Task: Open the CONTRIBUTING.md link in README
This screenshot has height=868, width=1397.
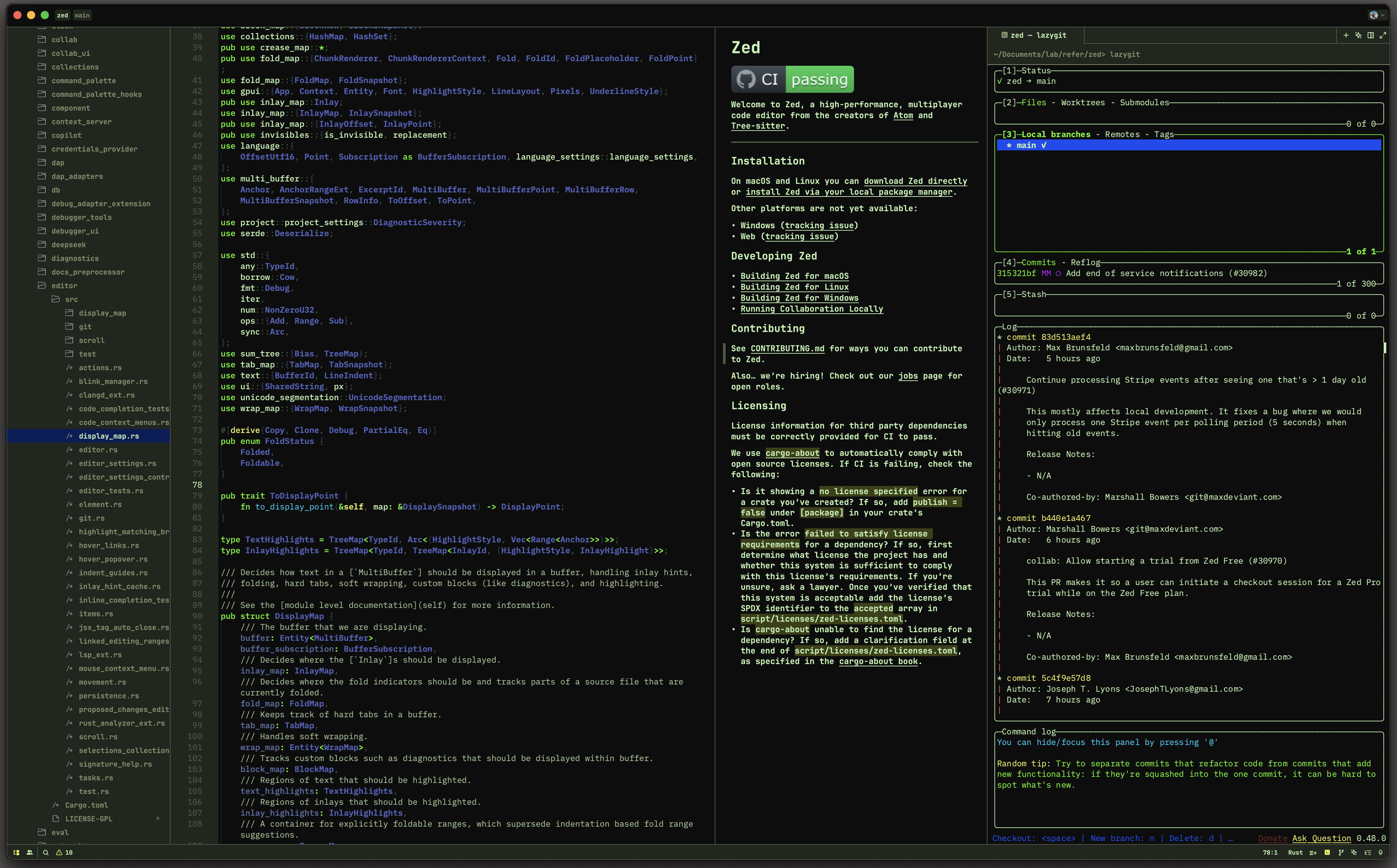Action: (x=787, y=349)
